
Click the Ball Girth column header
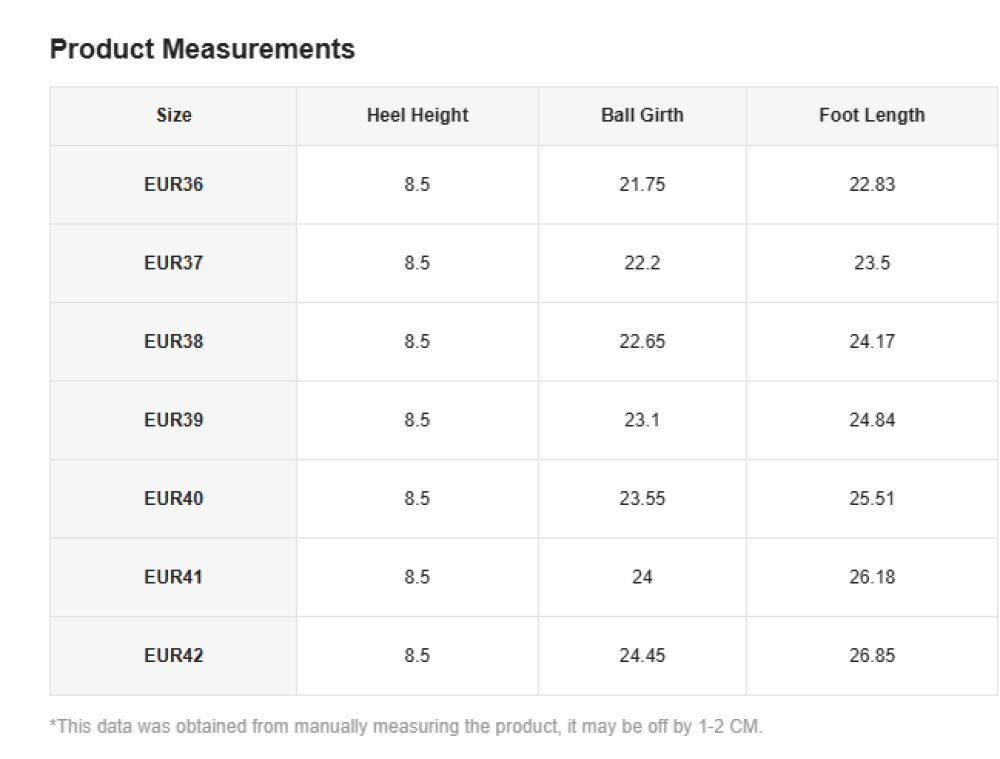642,115
